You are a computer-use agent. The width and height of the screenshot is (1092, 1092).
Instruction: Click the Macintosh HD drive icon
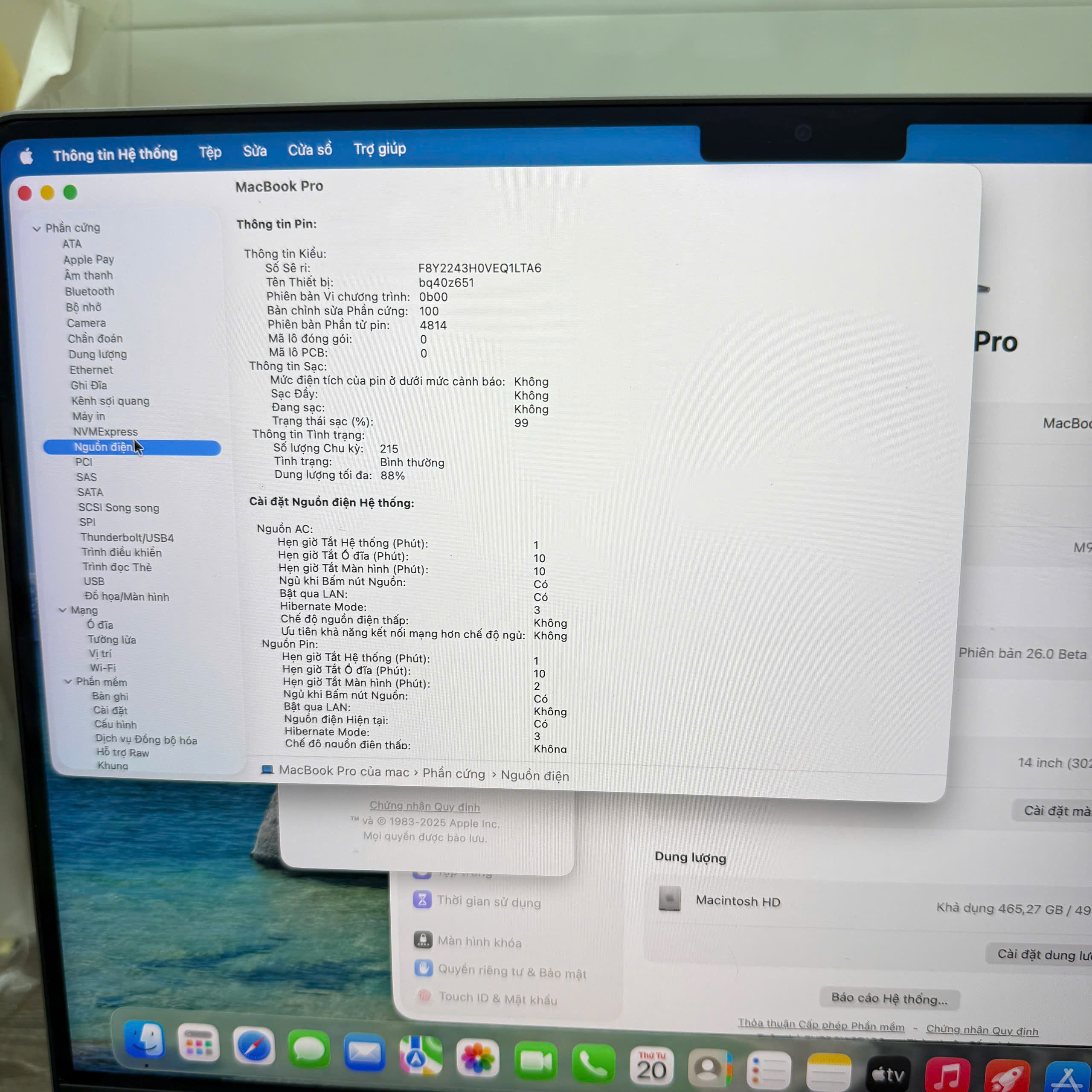670,898
